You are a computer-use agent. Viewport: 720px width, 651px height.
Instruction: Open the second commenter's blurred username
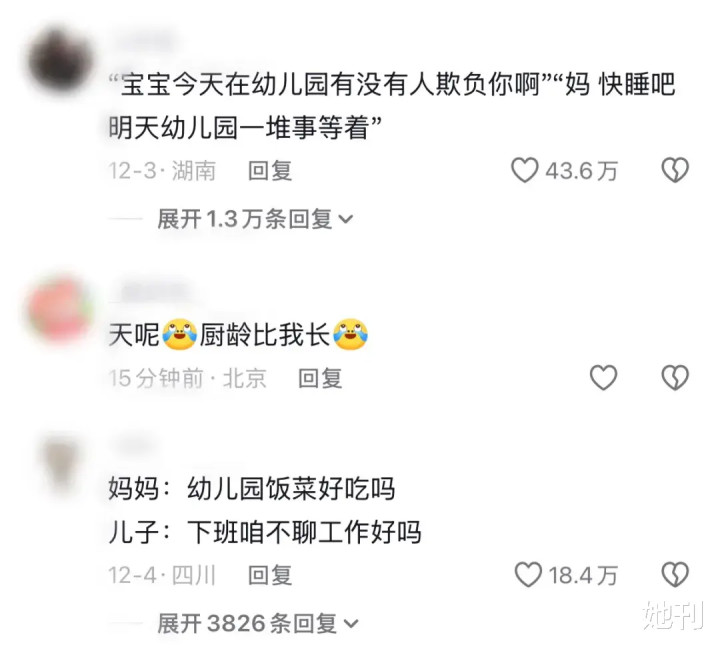[151, 293]
